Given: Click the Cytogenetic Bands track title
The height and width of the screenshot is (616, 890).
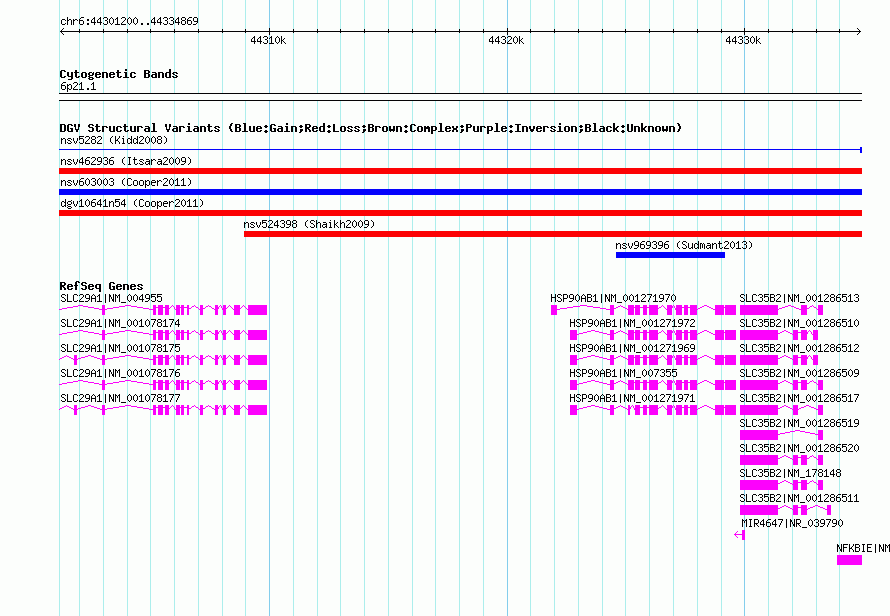Looking at the screenshot, I should [x=119, y=74].
